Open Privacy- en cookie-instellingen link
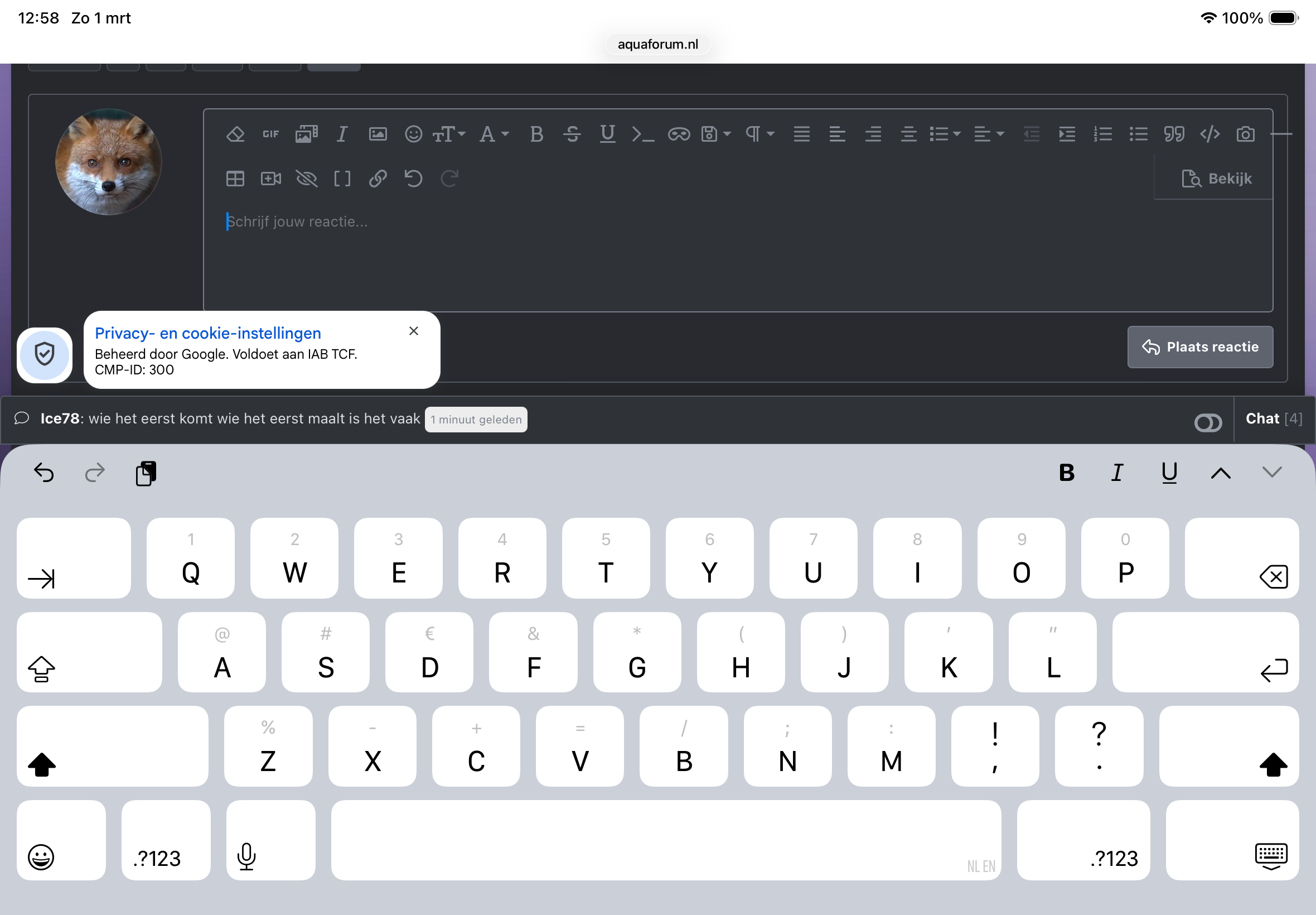Image resolution: width=1316 pixels, height=915 pixels. coord(208,333)
